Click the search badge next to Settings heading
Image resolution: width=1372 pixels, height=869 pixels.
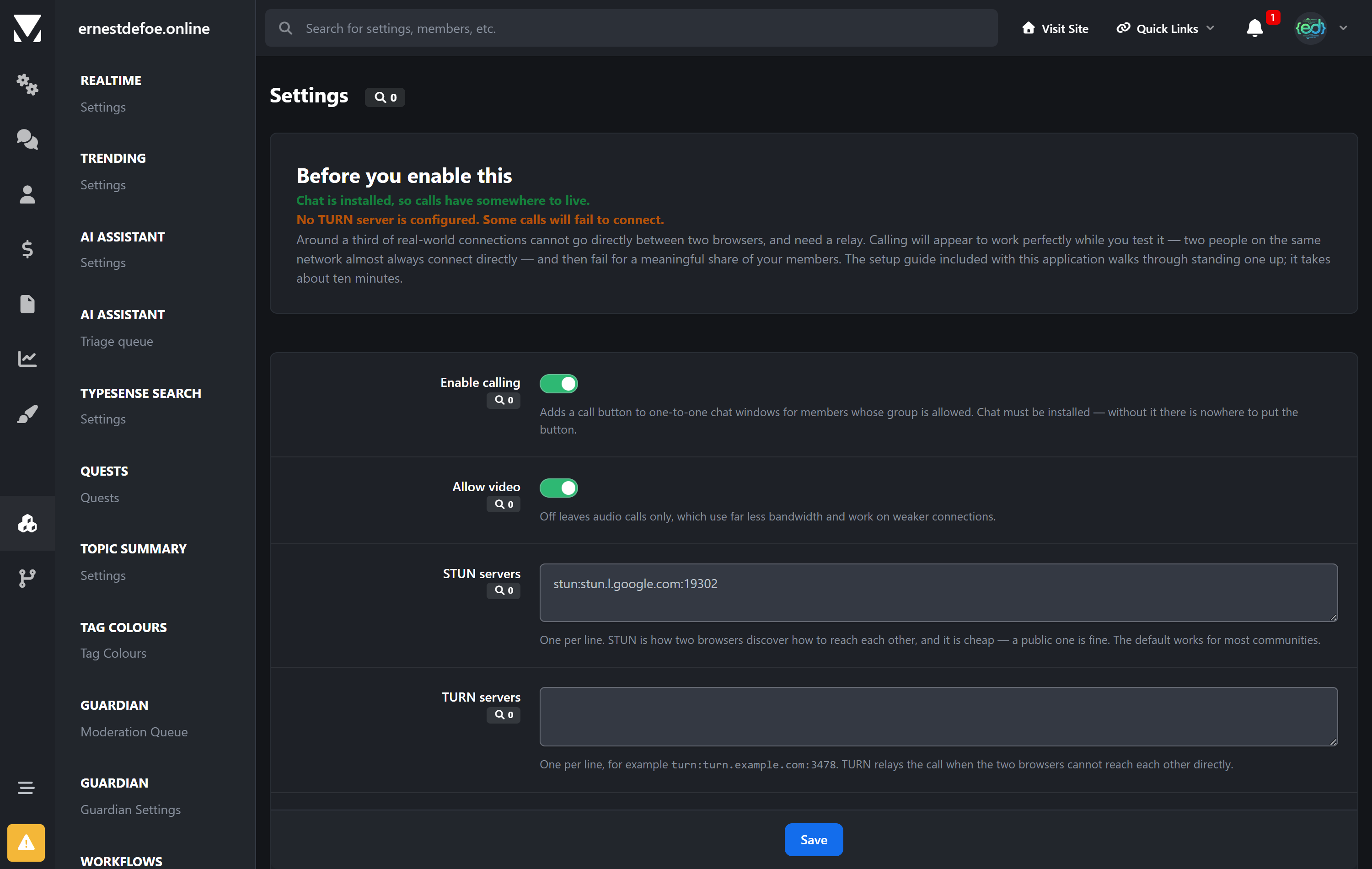point(385,97)
